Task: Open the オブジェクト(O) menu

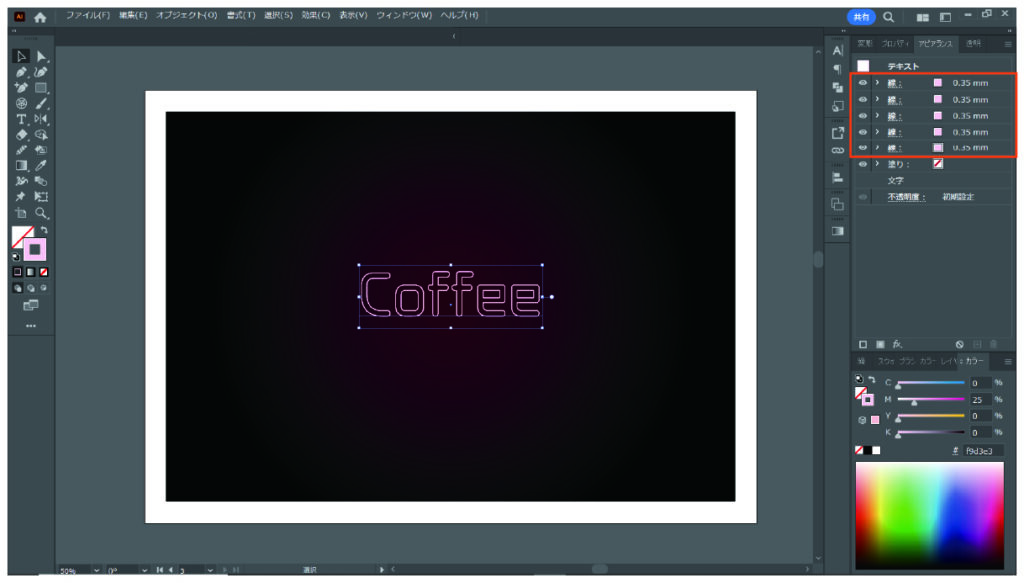Action: point(186,15)
